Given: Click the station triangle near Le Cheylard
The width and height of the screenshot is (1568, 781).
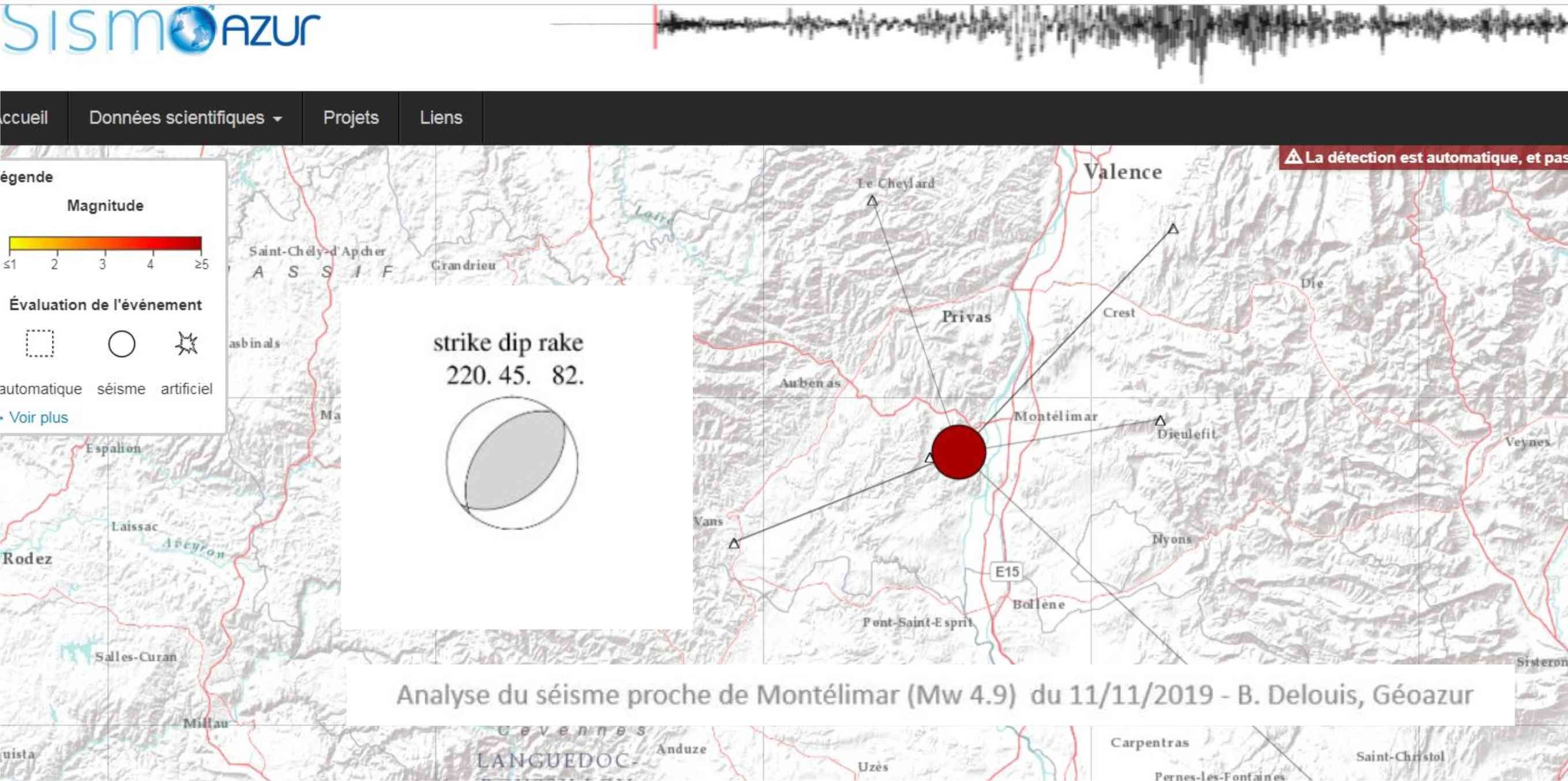Looking at the screenshot, I should click(872, 201).
